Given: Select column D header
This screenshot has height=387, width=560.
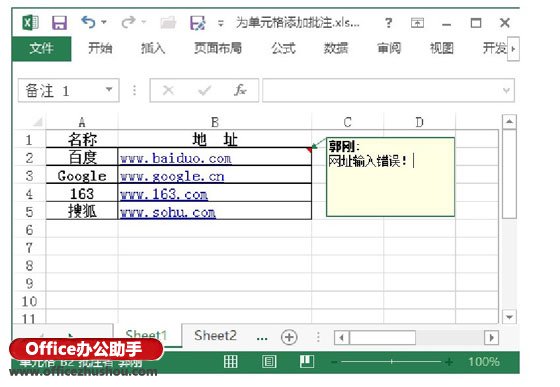Looking at the screenshot, I should (419, 122).
